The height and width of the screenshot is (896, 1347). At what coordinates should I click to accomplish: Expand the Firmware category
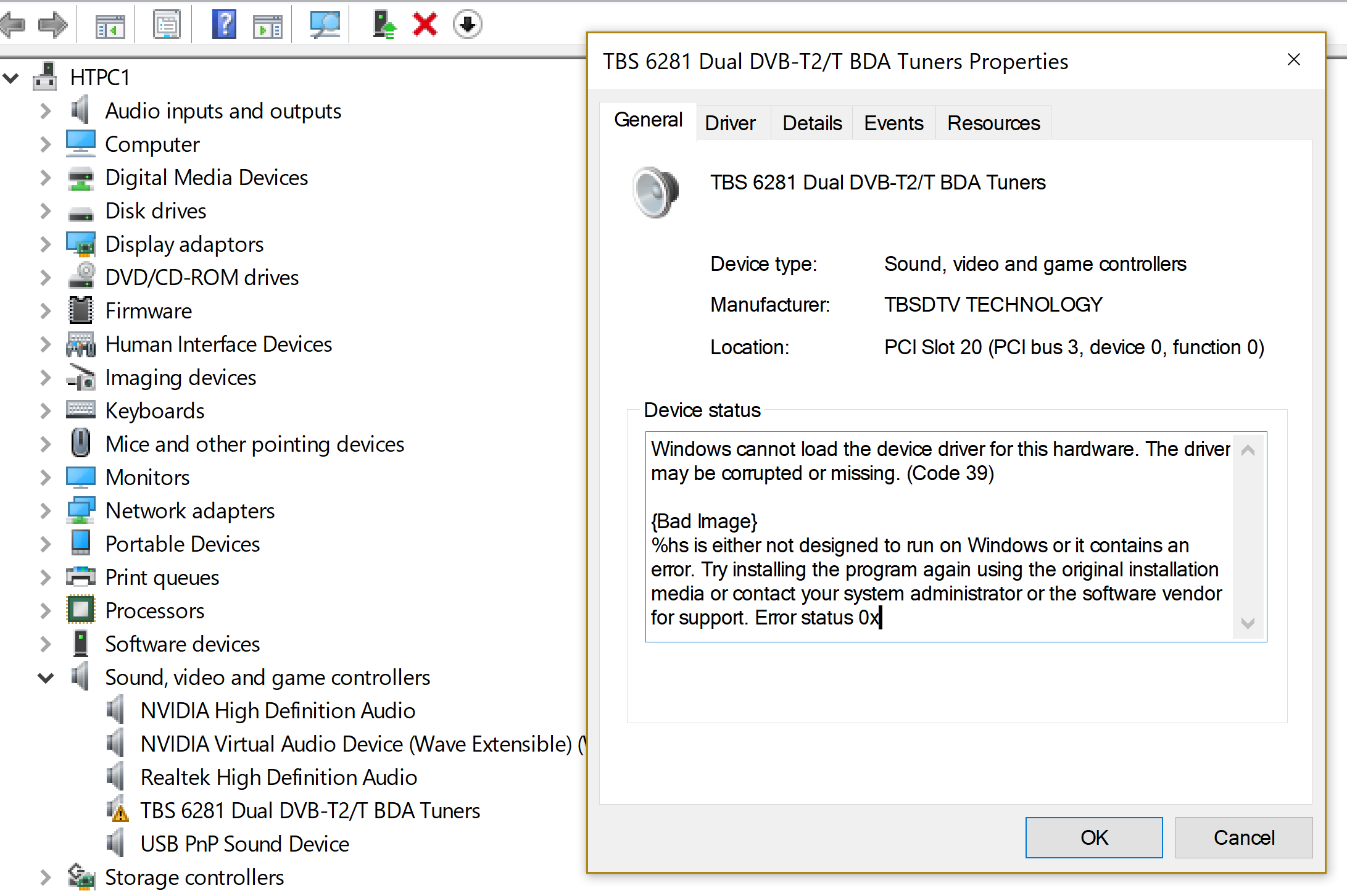pos(46,311)
